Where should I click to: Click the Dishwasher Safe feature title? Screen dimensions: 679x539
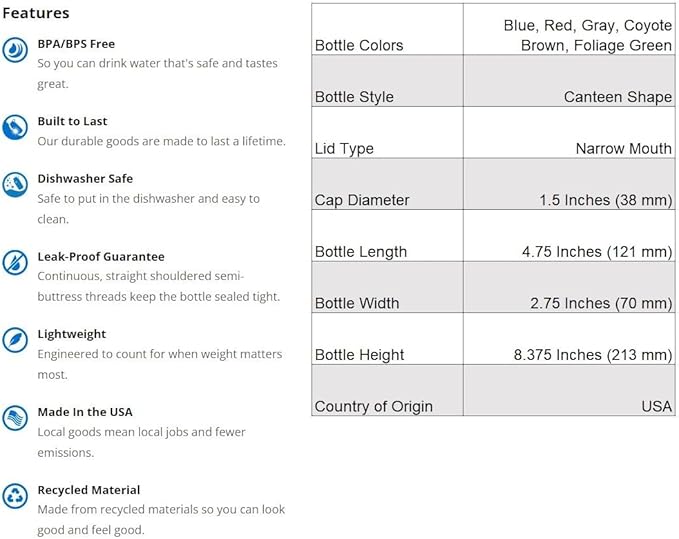tap(85, 179)
